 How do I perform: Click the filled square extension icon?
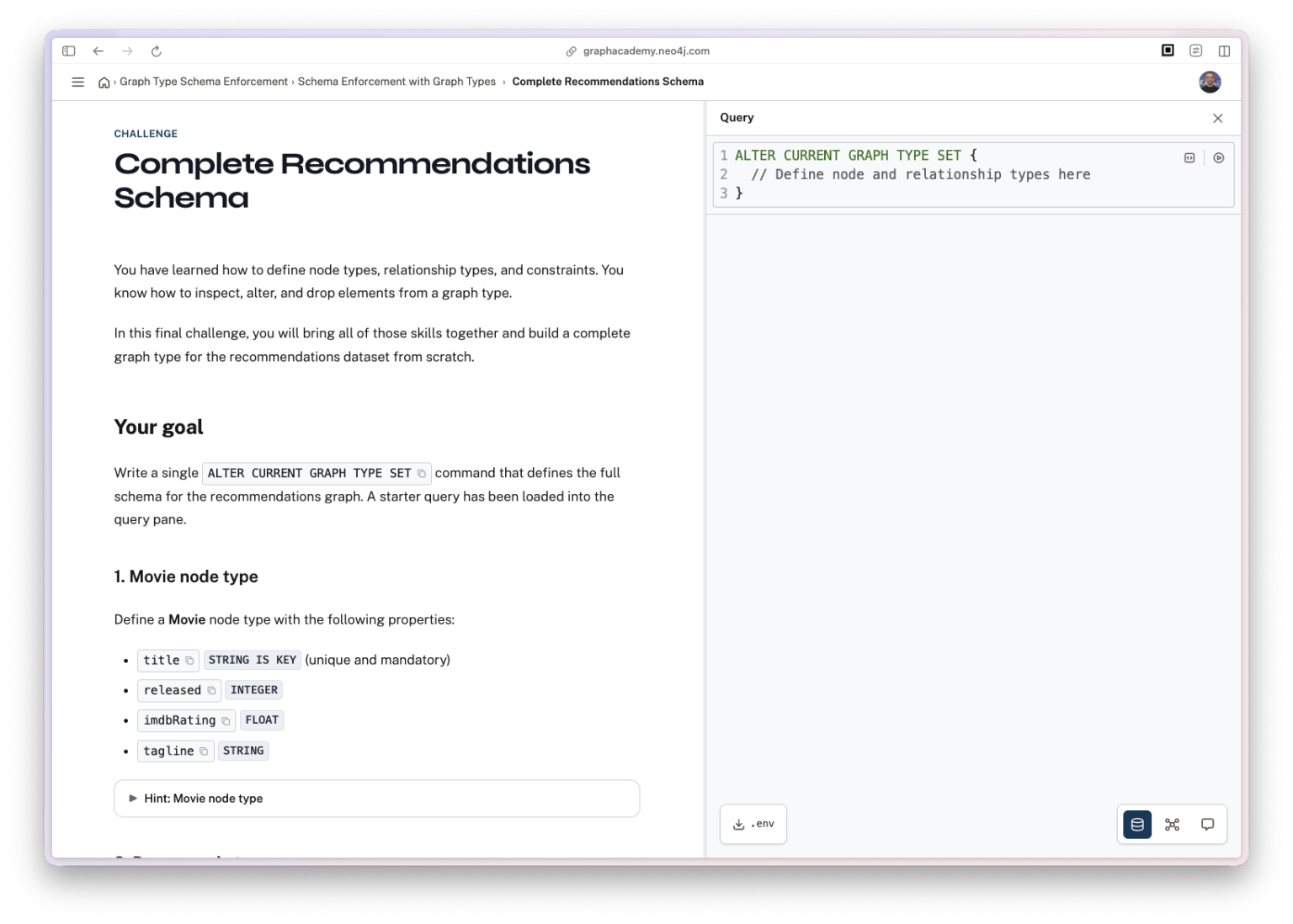click(1168, 50)
